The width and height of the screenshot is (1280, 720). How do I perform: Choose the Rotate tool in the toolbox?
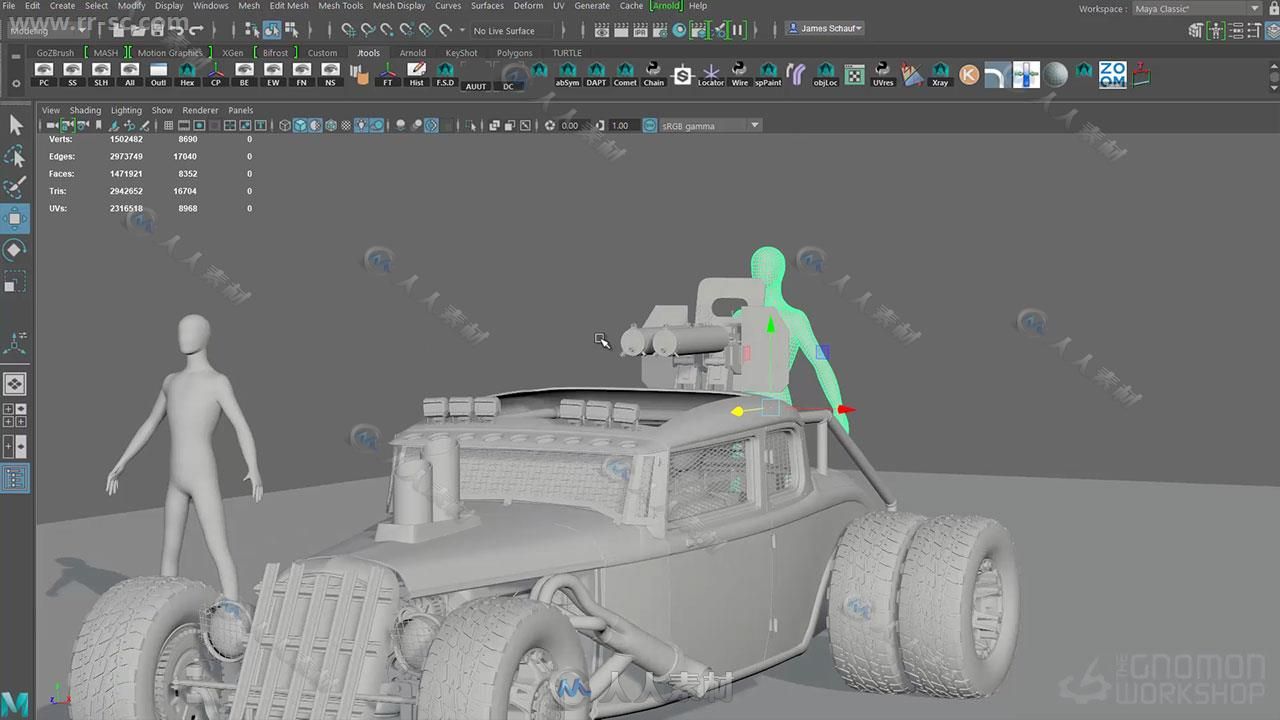click(x=15, y=250)
